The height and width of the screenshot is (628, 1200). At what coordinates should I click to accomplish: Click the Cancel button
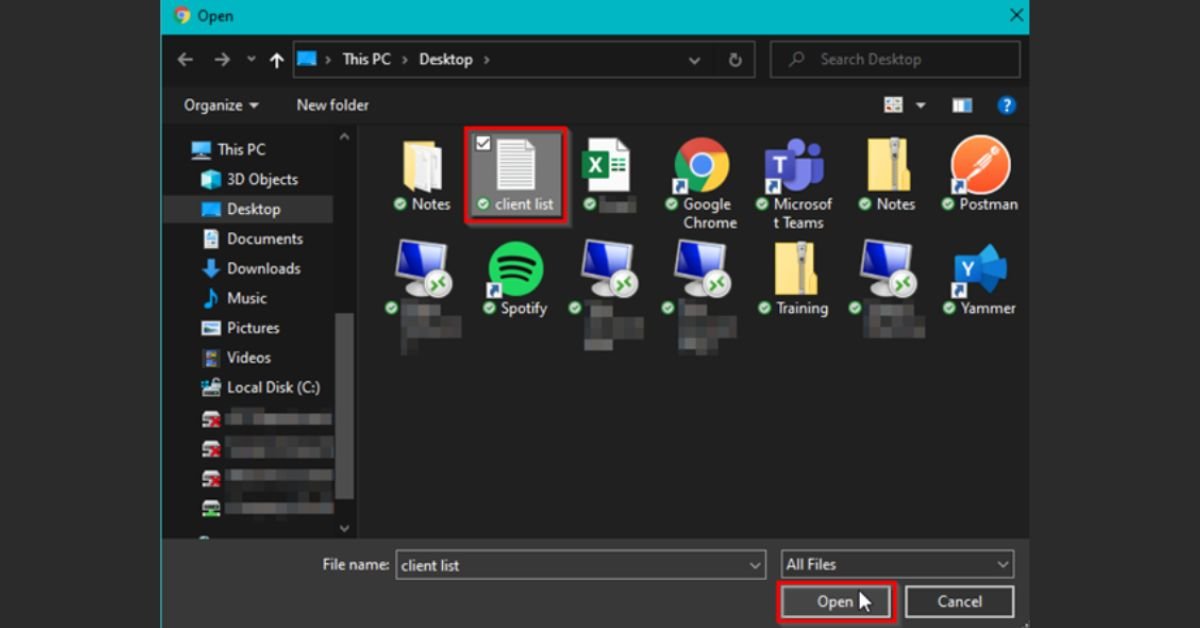point(960,602)
